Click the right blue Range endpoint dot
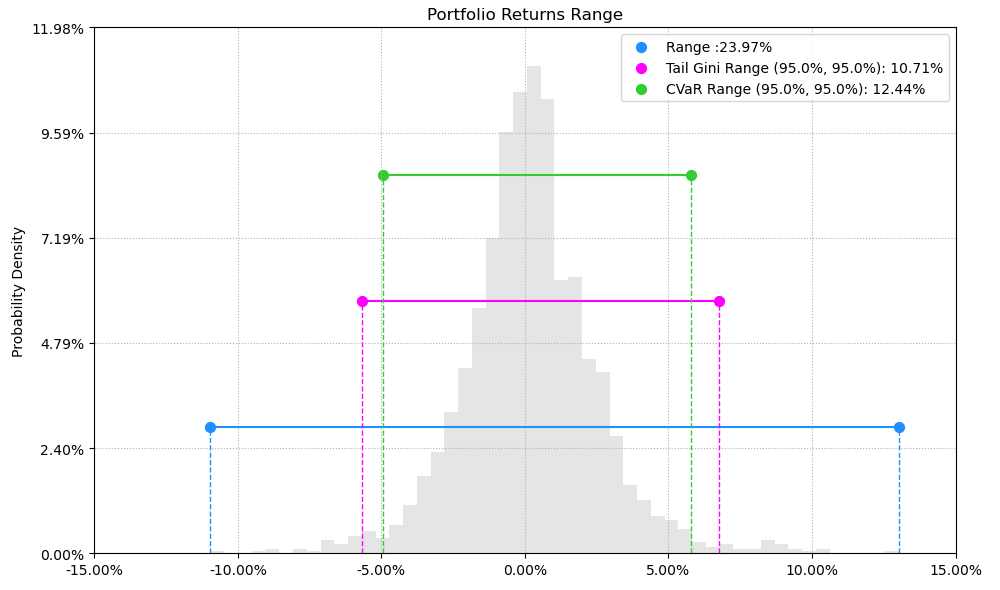 [x=899, y=427]
